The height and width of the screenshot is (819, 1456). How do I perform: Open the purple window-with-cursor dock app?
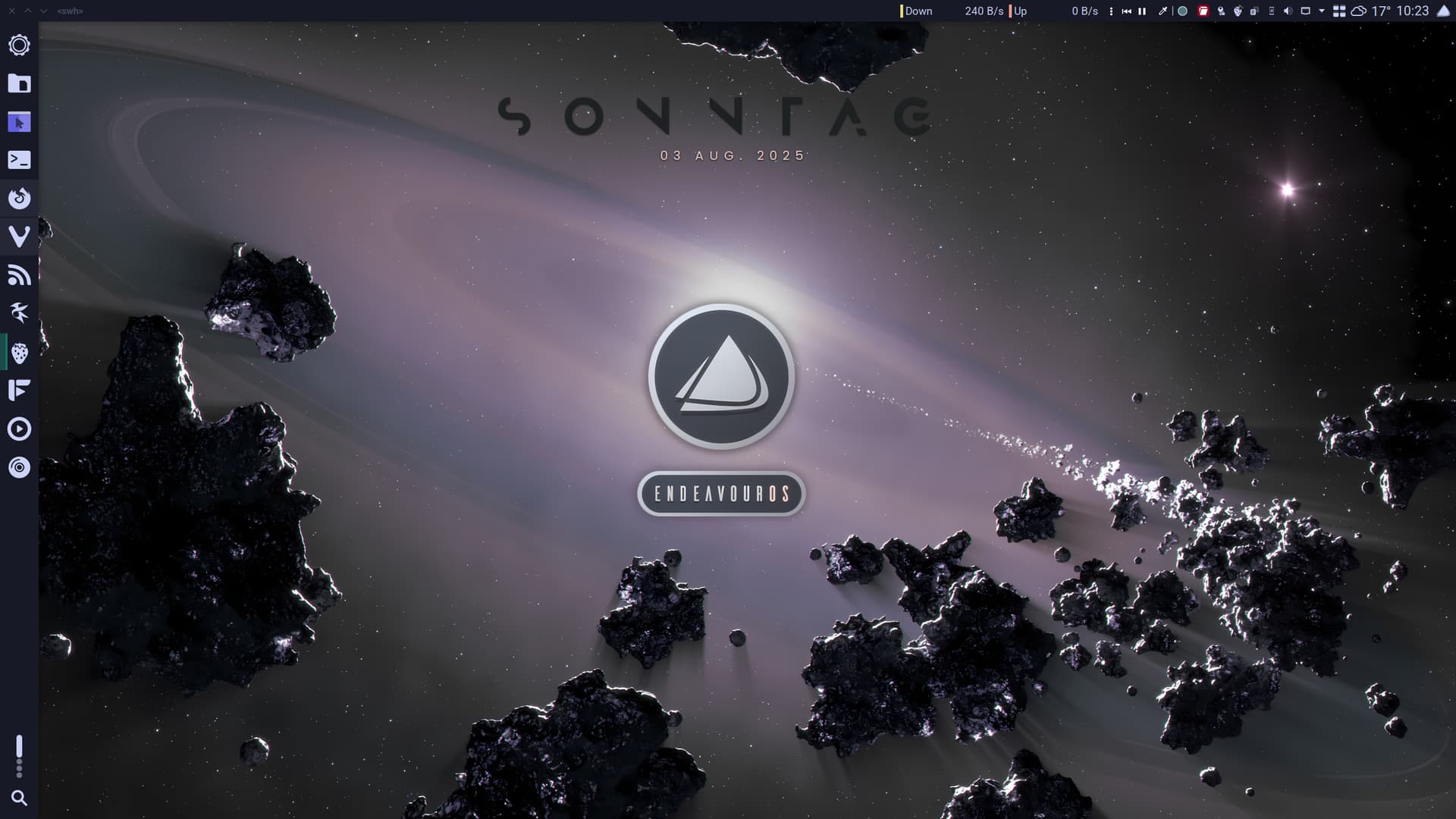pos(19,122)
